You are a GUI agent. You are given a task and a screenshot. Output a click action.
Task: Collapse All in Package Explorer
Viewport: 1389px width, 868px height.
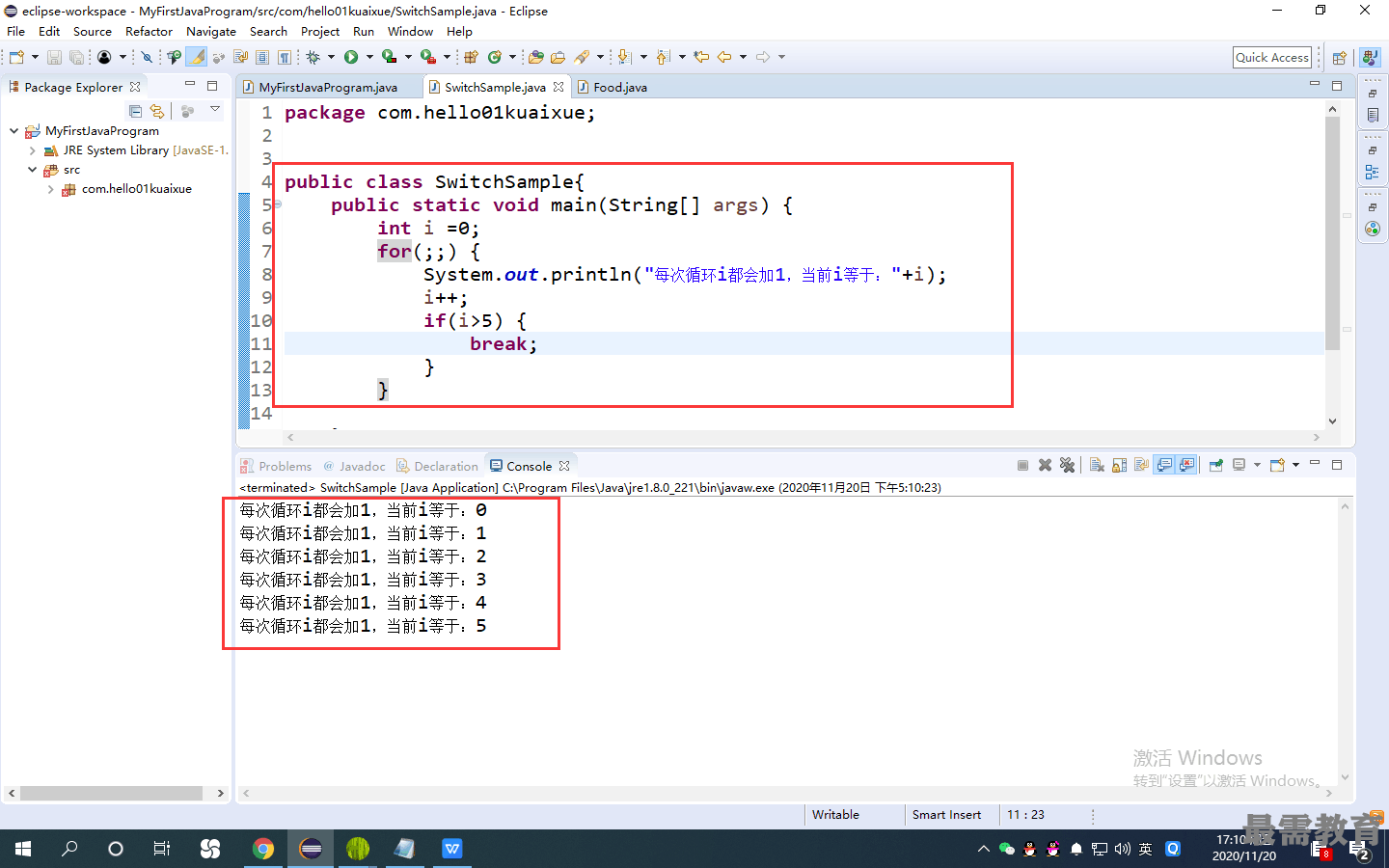135,111
